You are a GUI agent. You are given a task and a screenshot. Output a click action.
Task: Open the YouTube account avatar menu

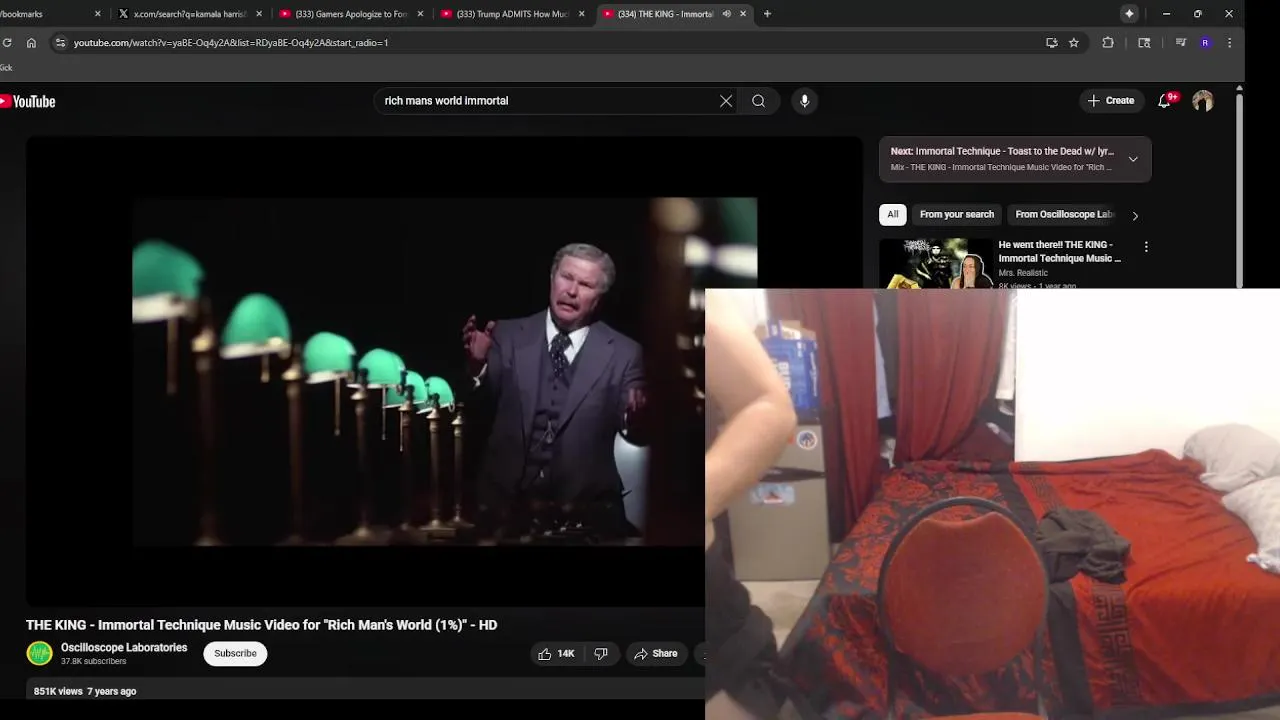tap(1203, 101)
